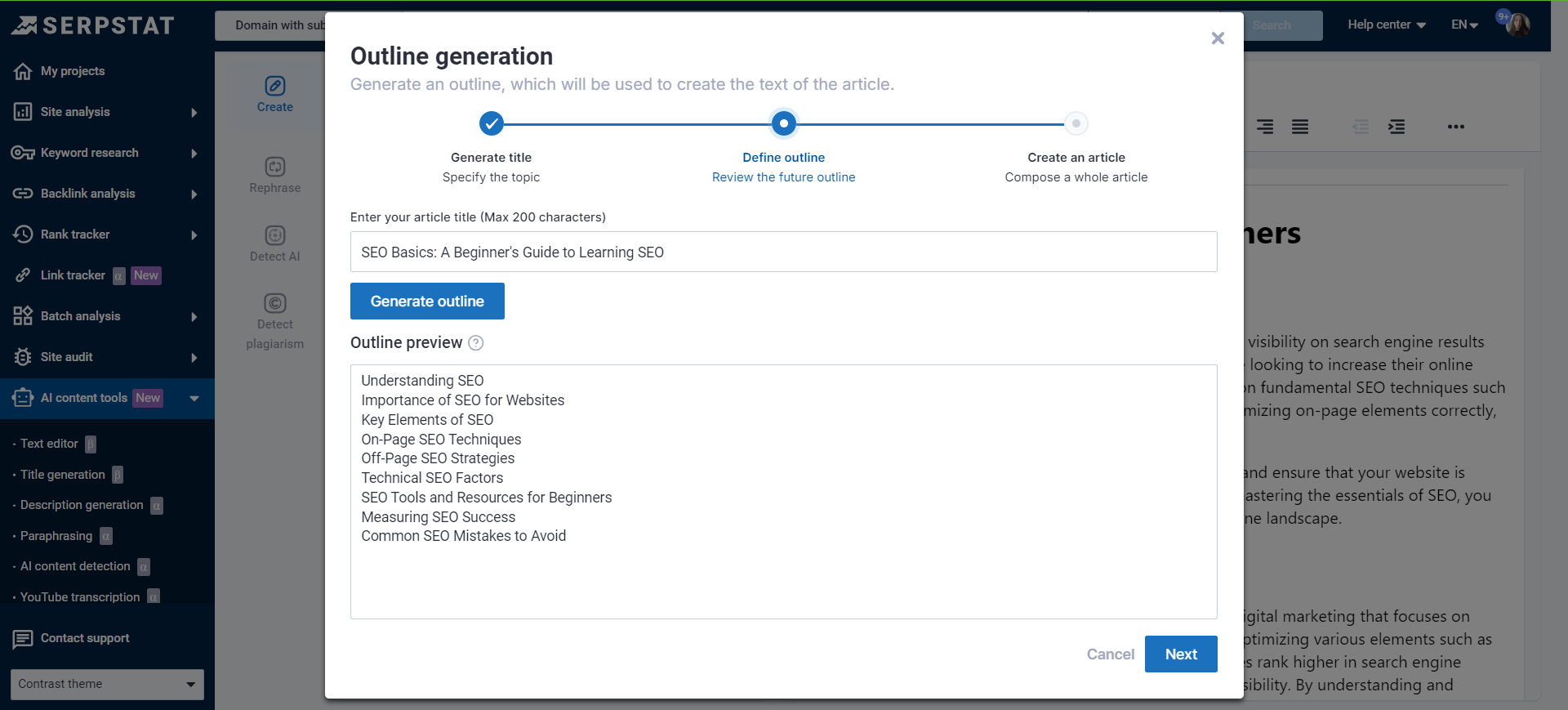Viewport: 1568px width, 710px height.
Task: Open My projects home icon
Action: (x=23, y=71)
